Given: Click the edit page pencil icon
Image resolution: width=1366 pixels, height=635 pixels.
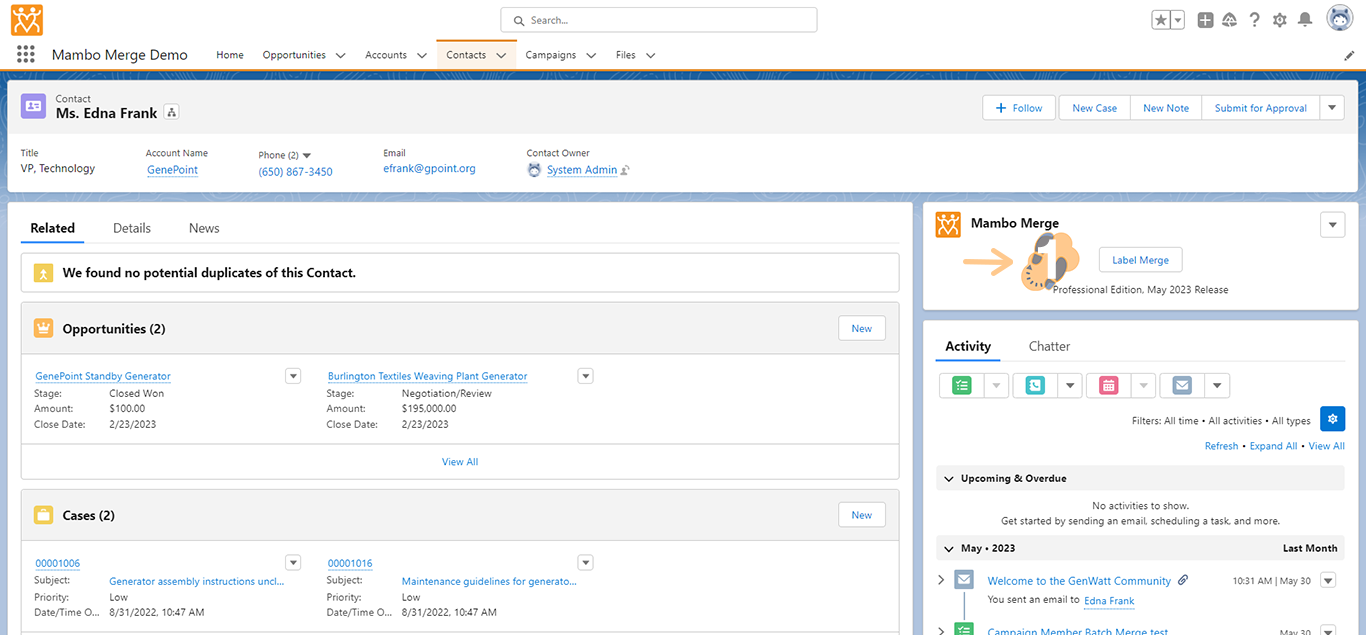Looking at the screenshot, I should (1349, 56).
